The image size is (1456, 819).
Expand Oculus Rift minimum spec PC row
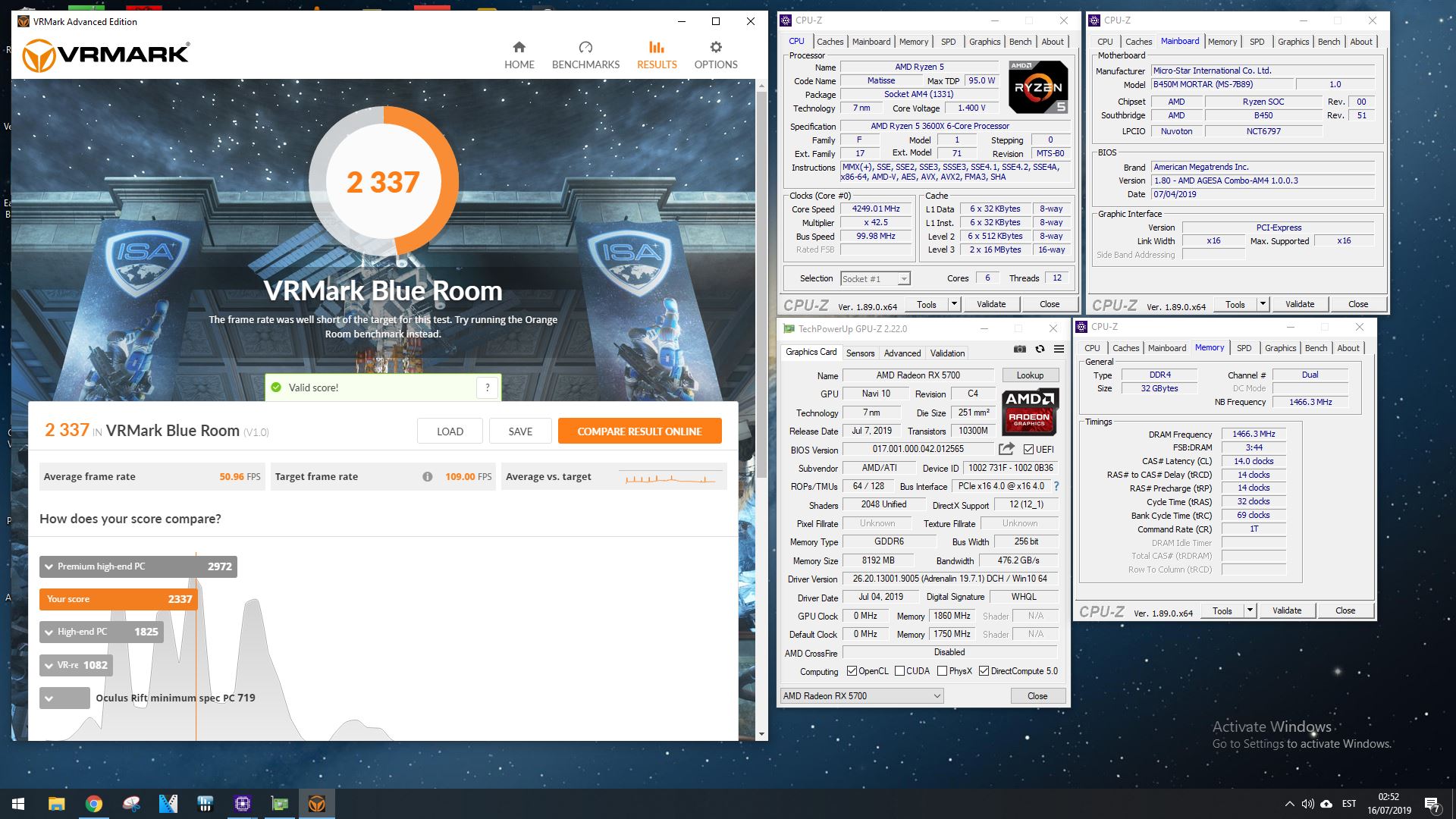pos(49,698)
